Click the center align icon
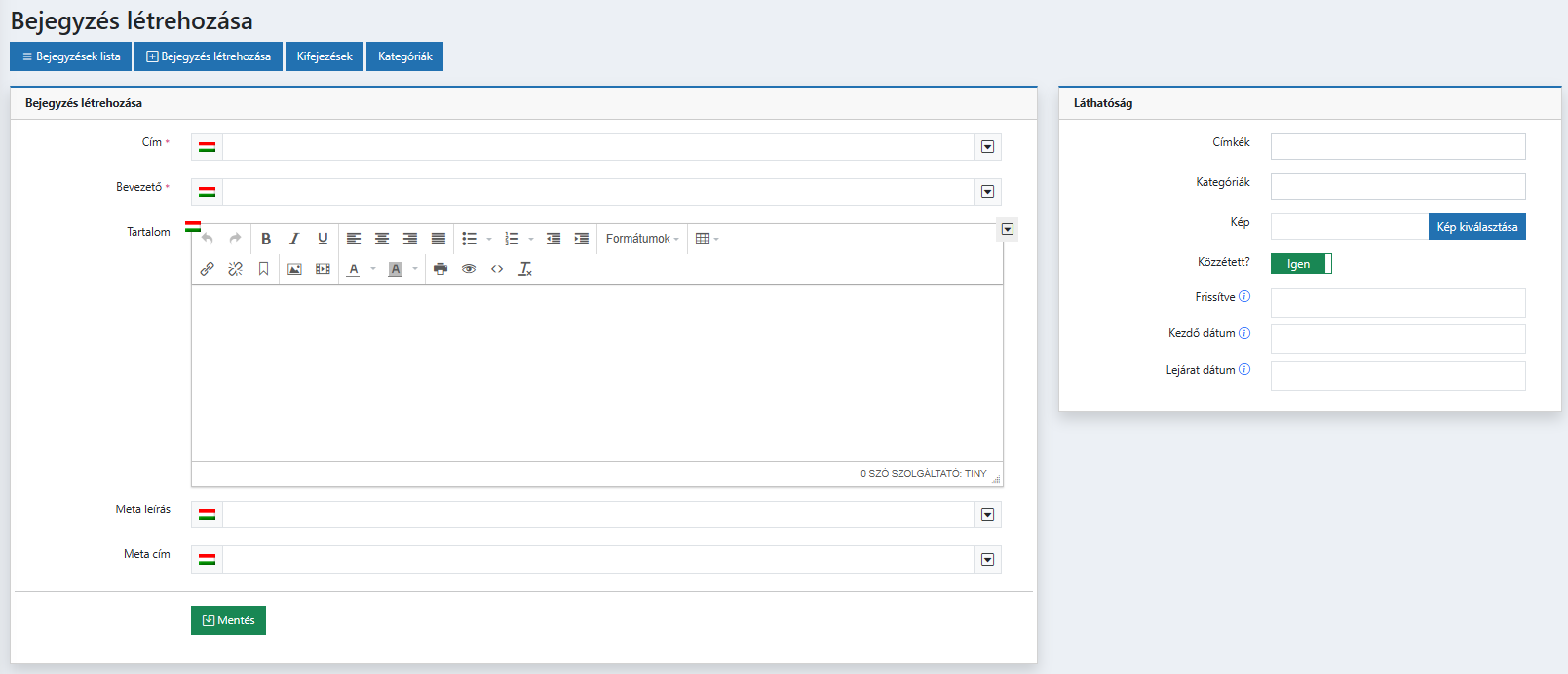 (x=382, y=239)
